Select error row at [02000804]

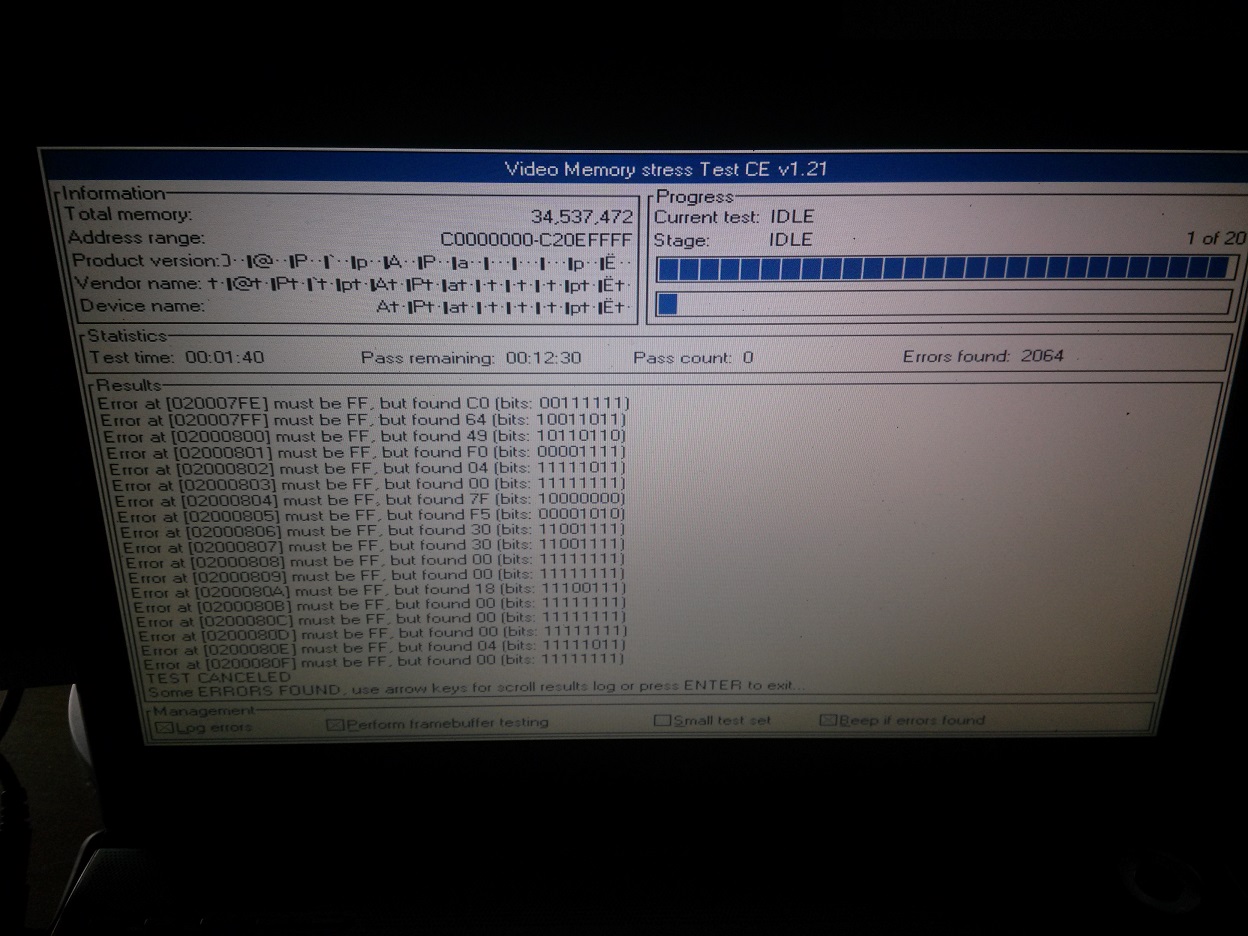370,500
